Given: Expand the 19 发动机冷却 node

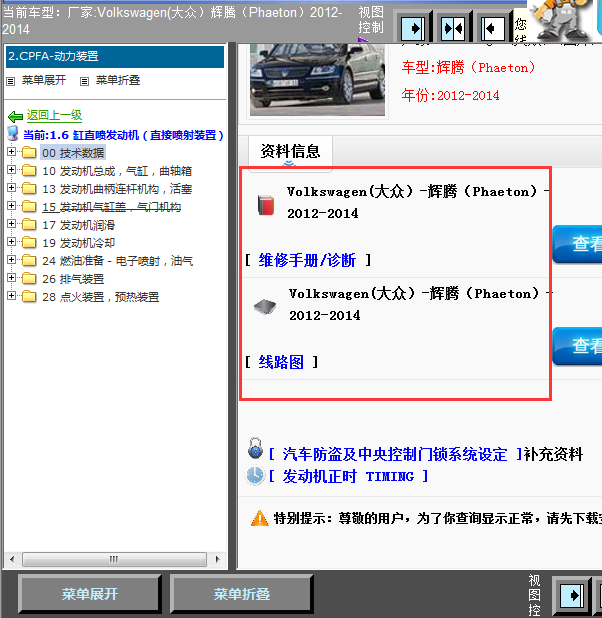Looking at the screenshot, I should pos(11,242).
